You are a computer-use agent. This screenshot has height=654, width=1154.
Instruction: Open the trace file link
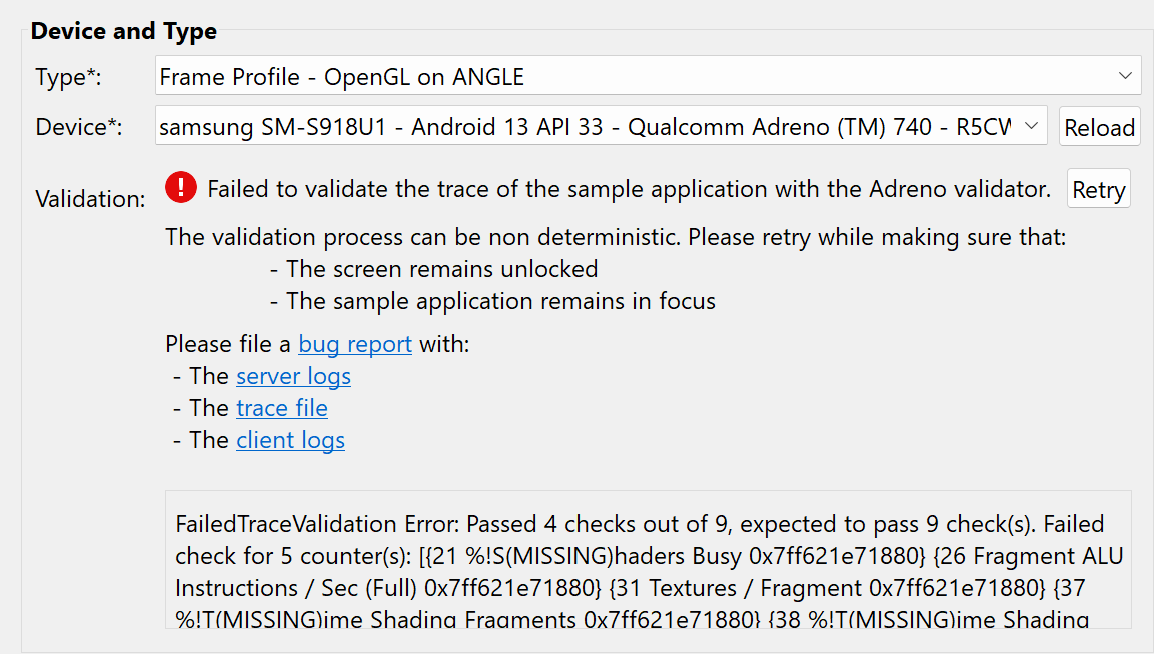tap(281, 408)
